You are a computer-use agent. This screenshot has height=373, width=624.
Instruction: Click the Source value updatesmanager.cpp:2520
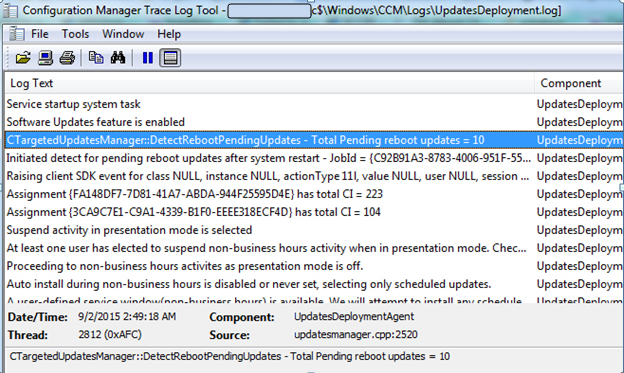(356, 334)
